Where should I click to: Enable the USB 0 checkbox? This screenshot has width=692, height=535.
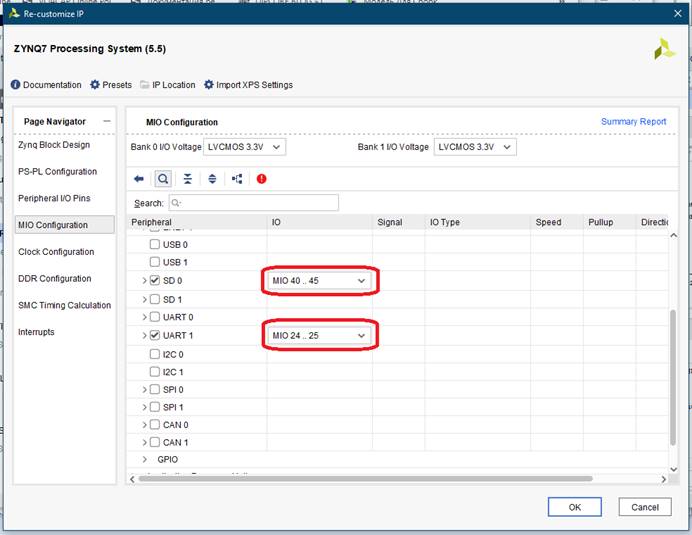click(x=155, y=244)
